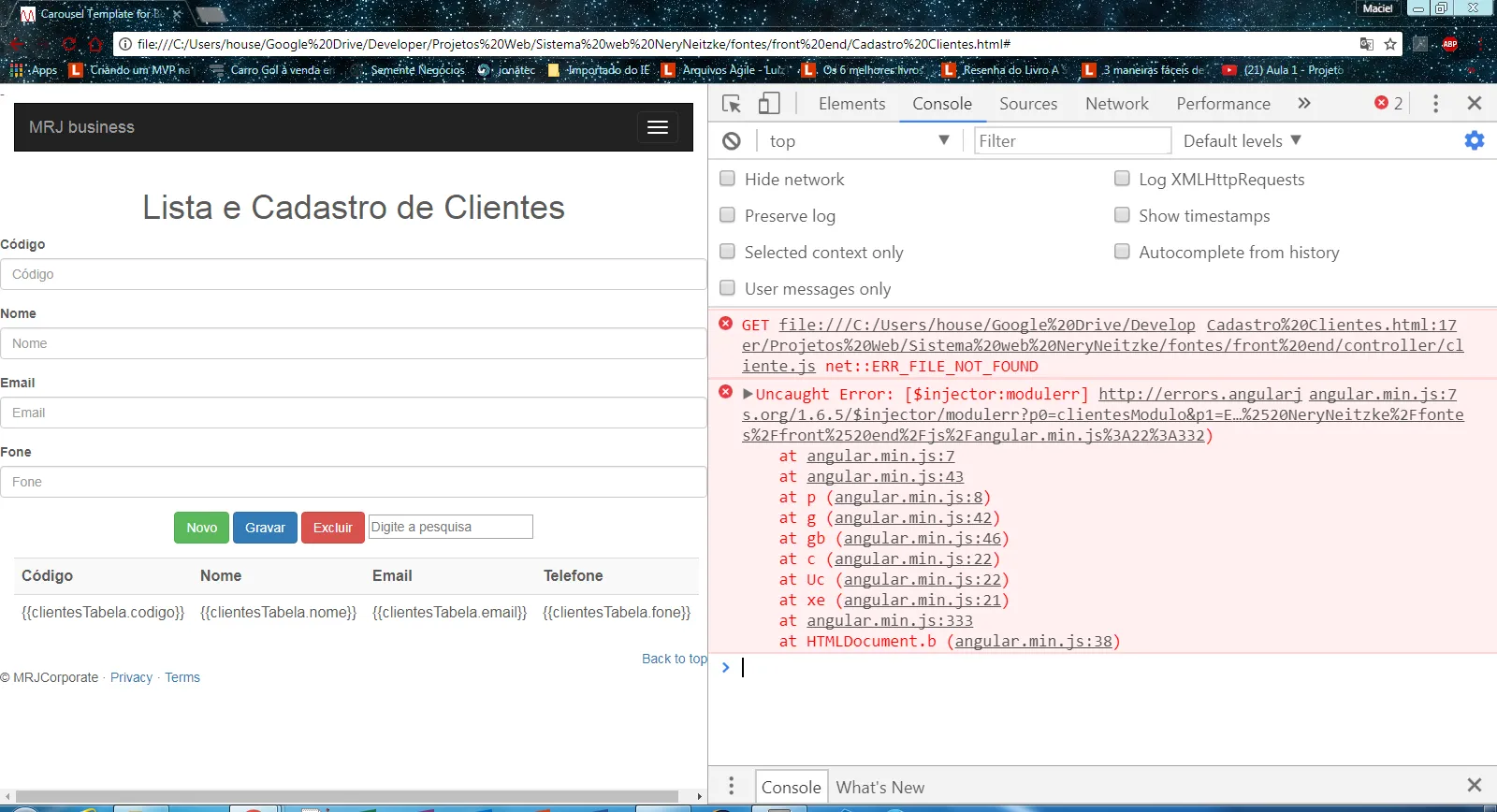1497x812 pixels.
Task: Click the inspect element picker icon
Action: point(732,104)
